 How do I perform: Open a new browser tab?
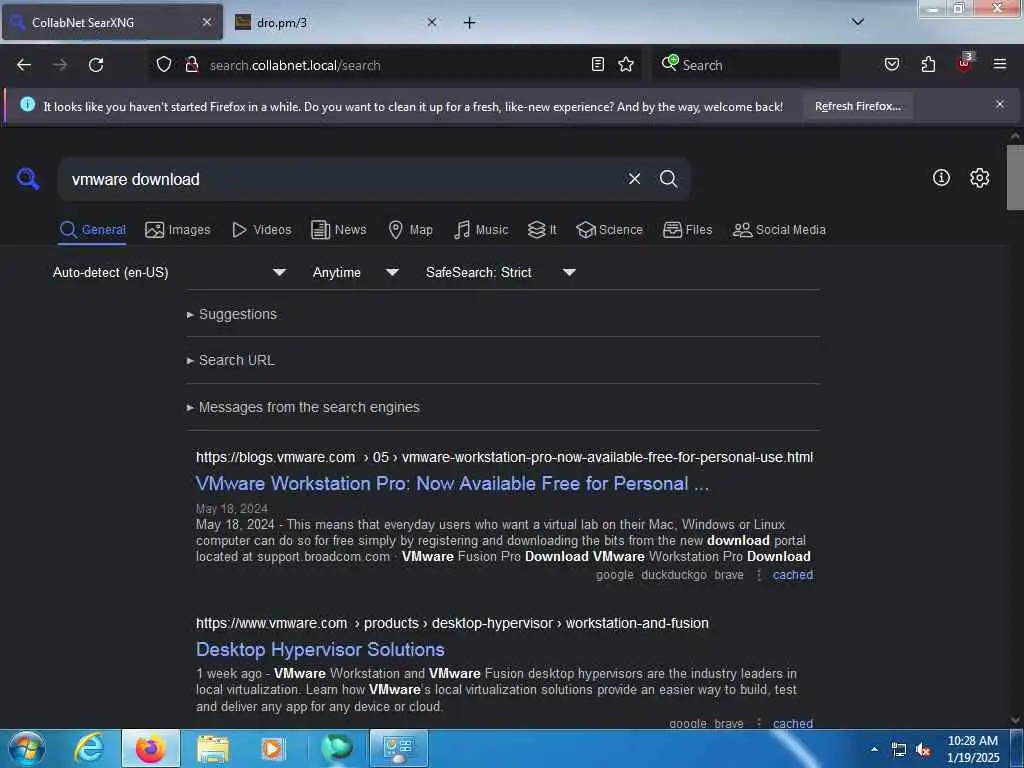(469, 23)
